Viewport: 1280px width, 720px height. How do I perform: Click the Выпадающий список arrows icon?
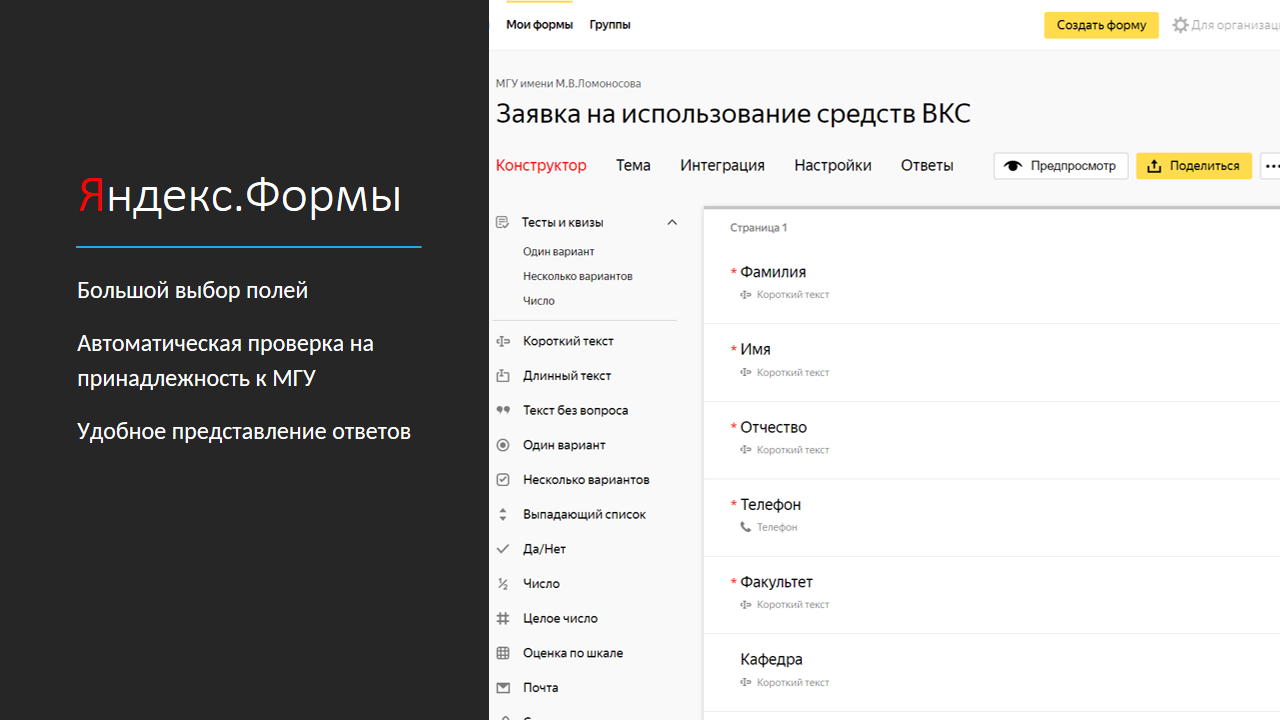503,514
